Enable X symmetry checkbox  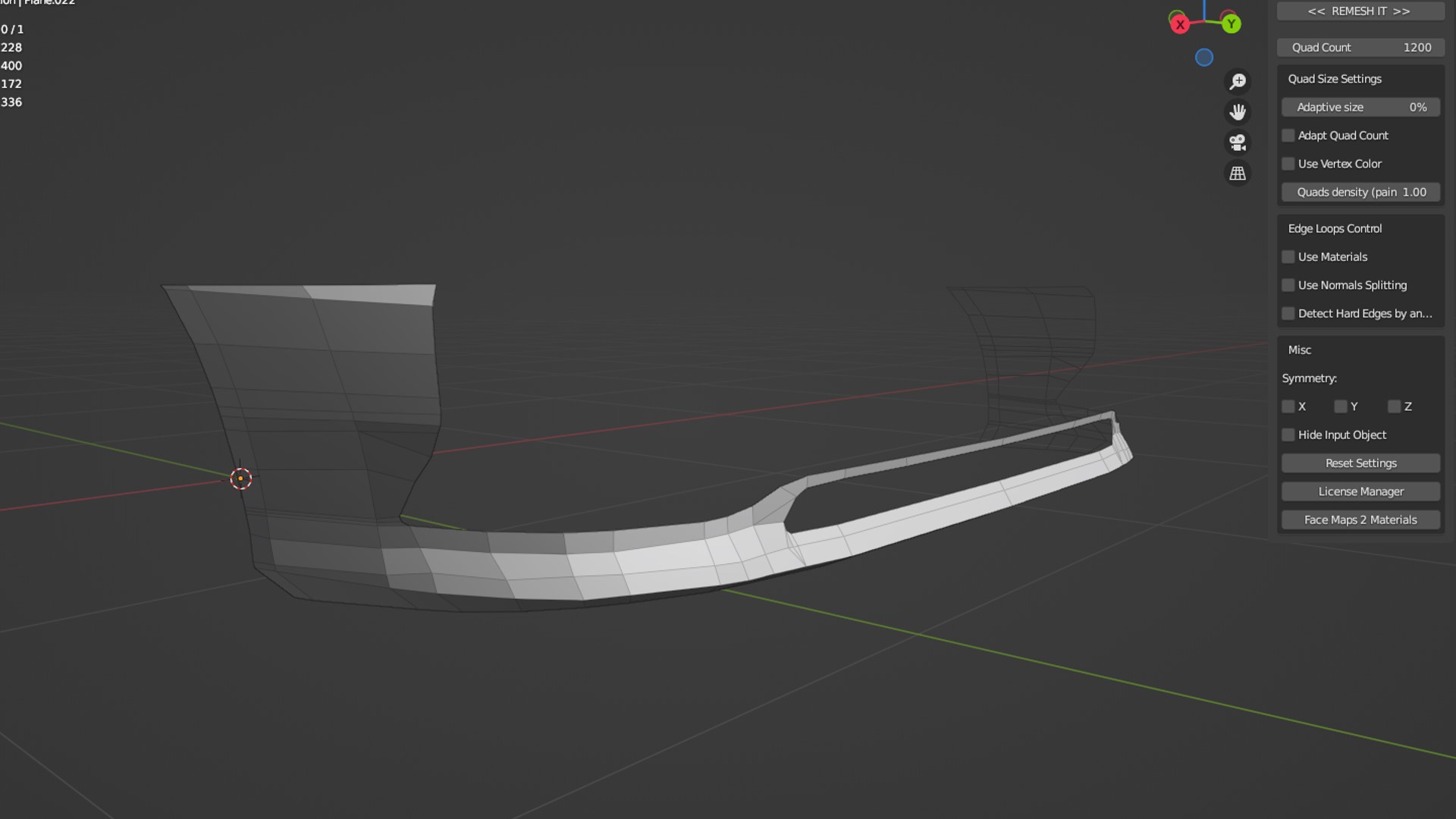[1288, 406]
